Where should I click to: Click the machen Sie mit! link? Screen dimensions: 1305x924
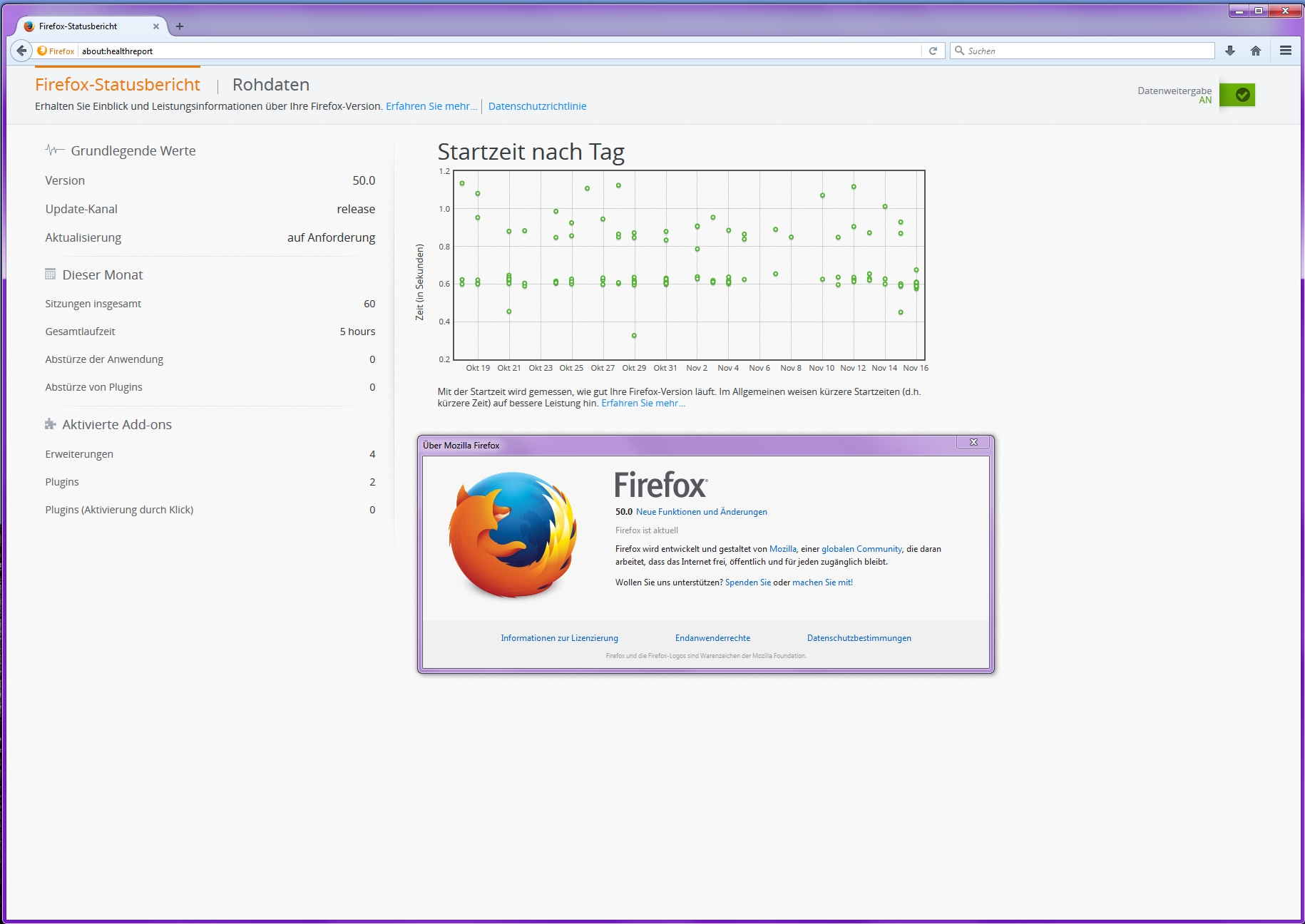coord(822,582)
